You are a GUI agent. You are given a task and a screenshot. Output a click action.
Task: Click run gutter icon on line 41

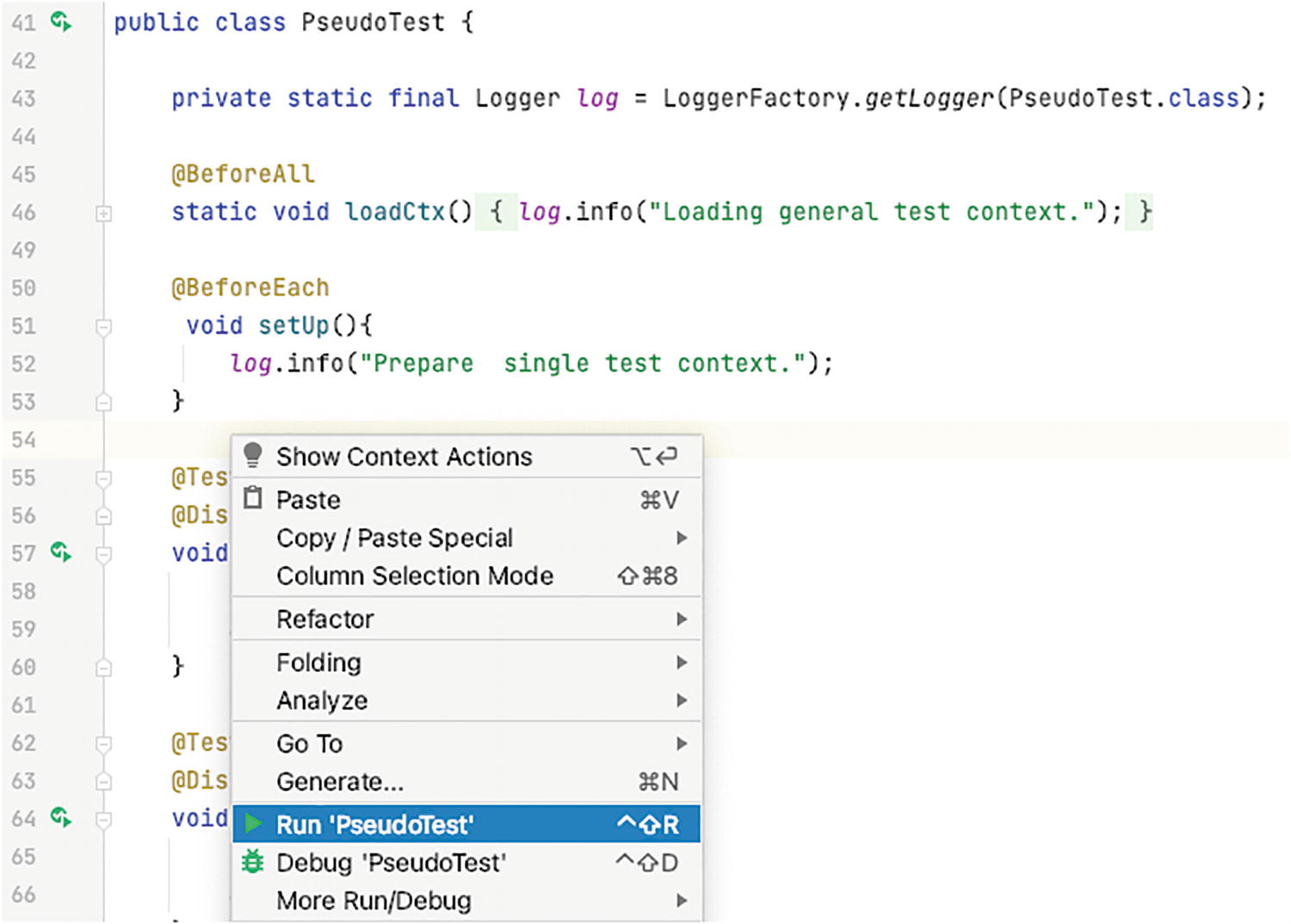[x=61, y=21]
